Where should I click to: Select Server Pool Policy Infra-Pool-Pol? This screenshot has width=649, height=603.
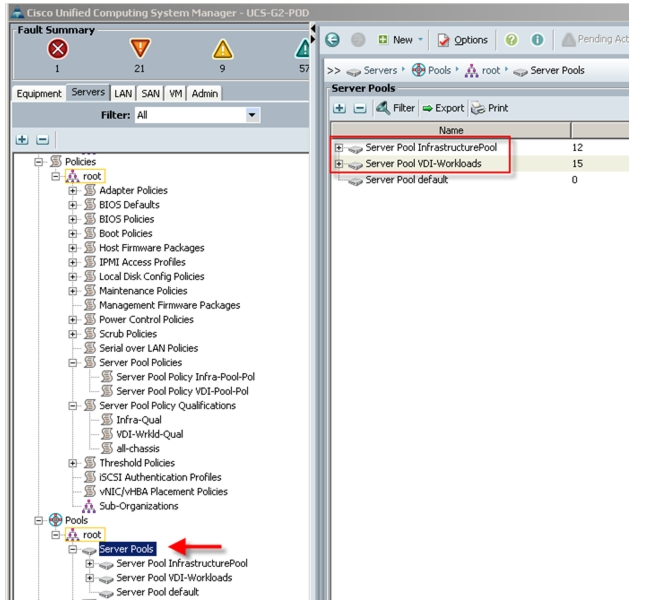[185, 377]
